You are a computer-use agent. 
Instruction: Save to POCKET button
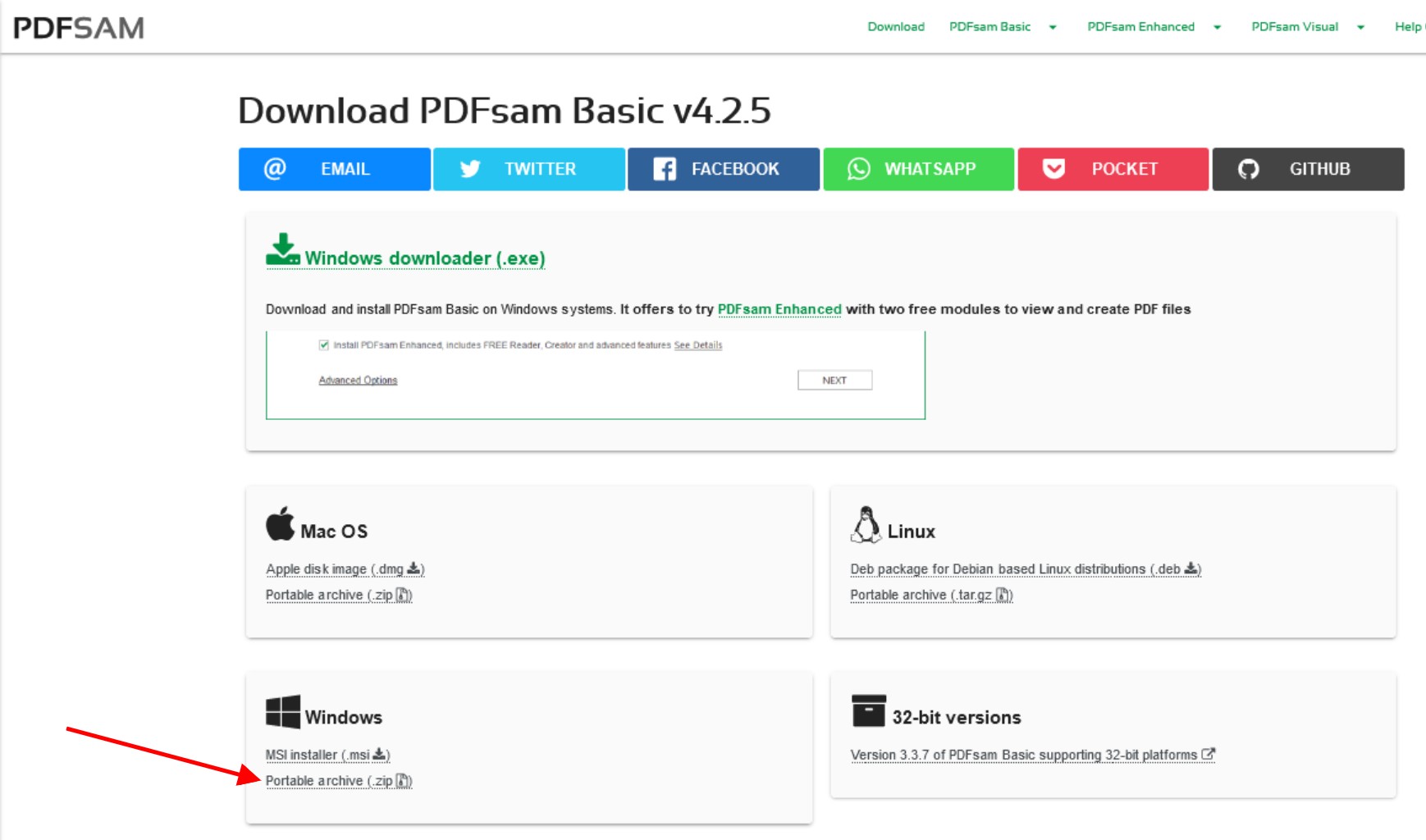[1113, 169]
